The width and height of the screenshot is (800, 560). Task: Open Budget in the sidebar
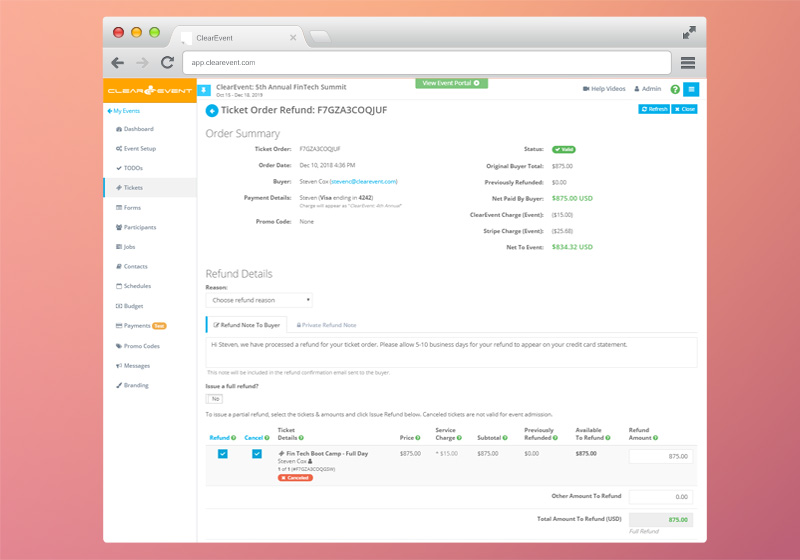pyautogui.click(x=130, y=306)
